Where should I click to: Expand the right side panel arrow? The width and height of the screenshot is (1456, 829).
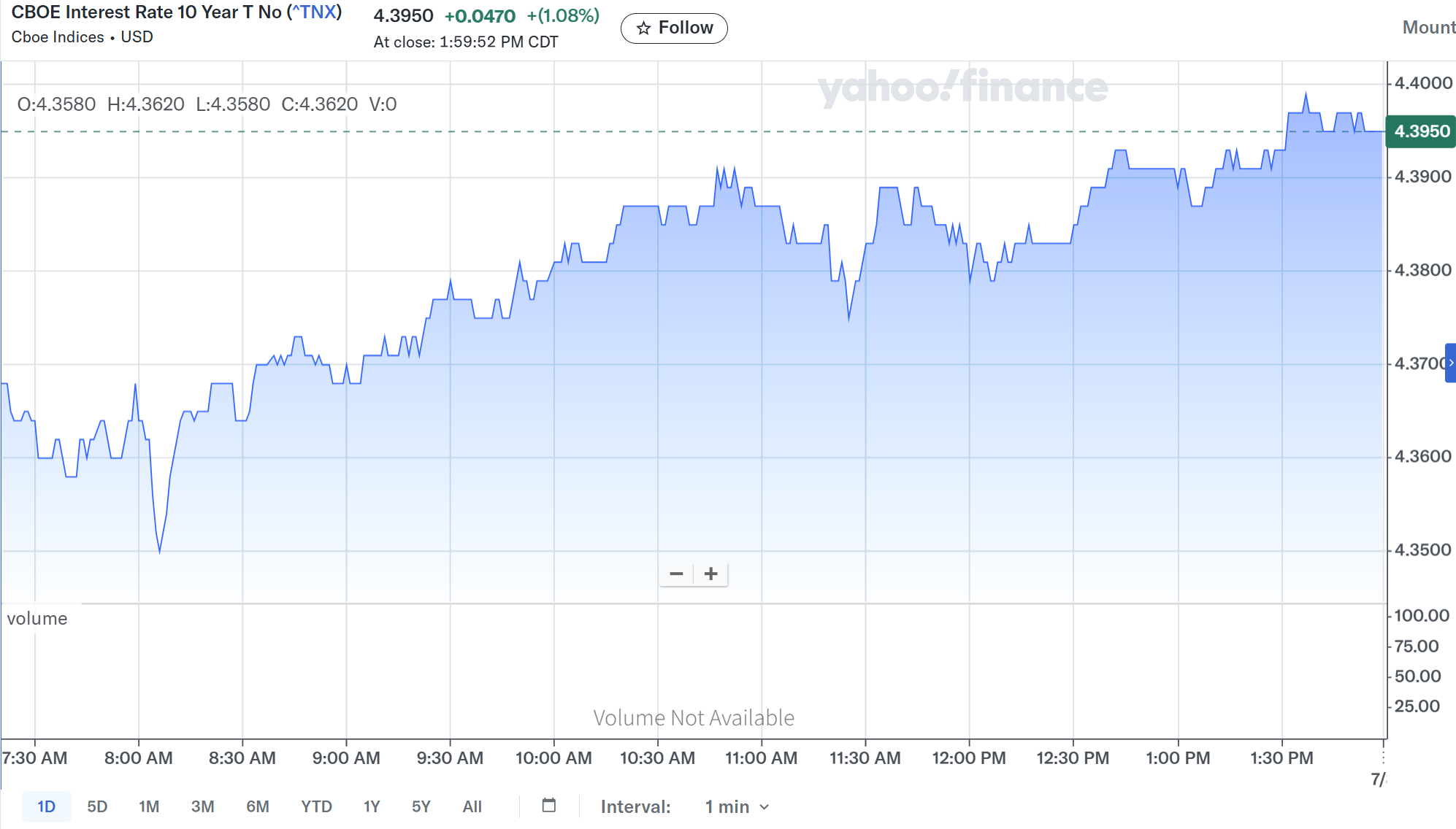point(1450,363)
